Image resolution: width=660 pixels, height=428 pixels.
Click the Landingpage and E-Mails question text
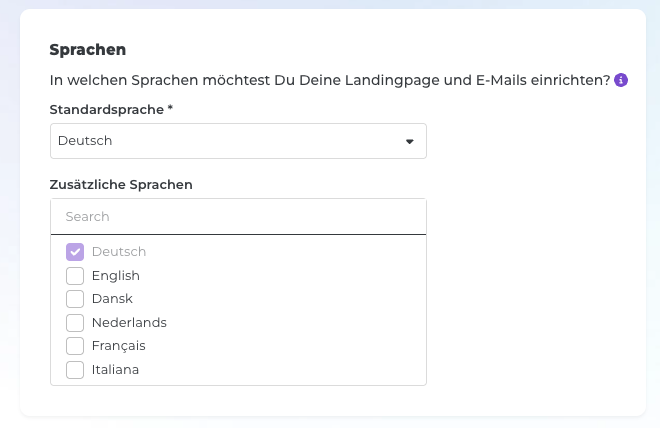pos(330,80)
